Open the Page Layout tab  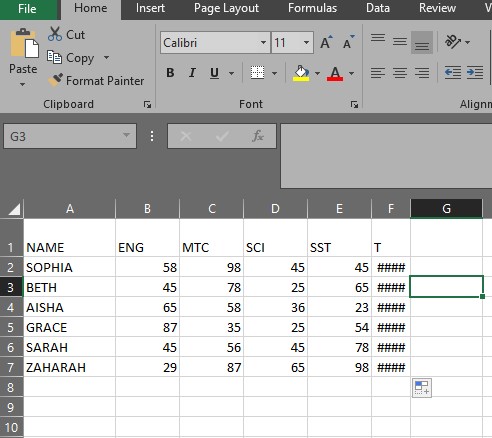click(226, 8)
